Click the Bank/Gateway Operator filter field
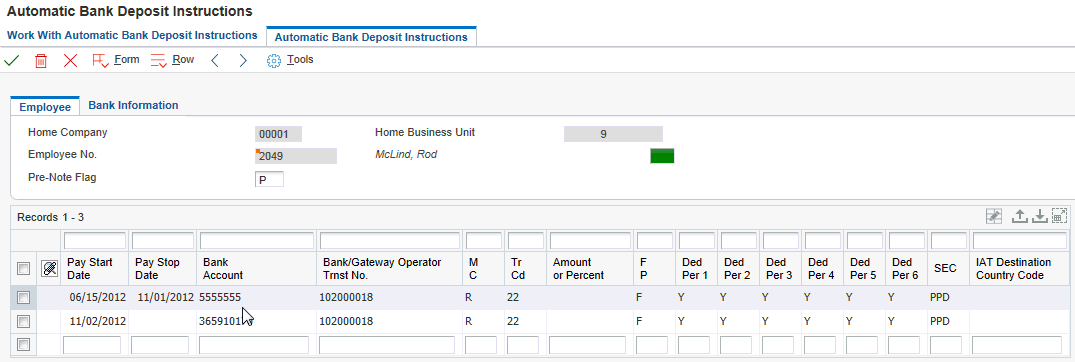 pos(389,241)
